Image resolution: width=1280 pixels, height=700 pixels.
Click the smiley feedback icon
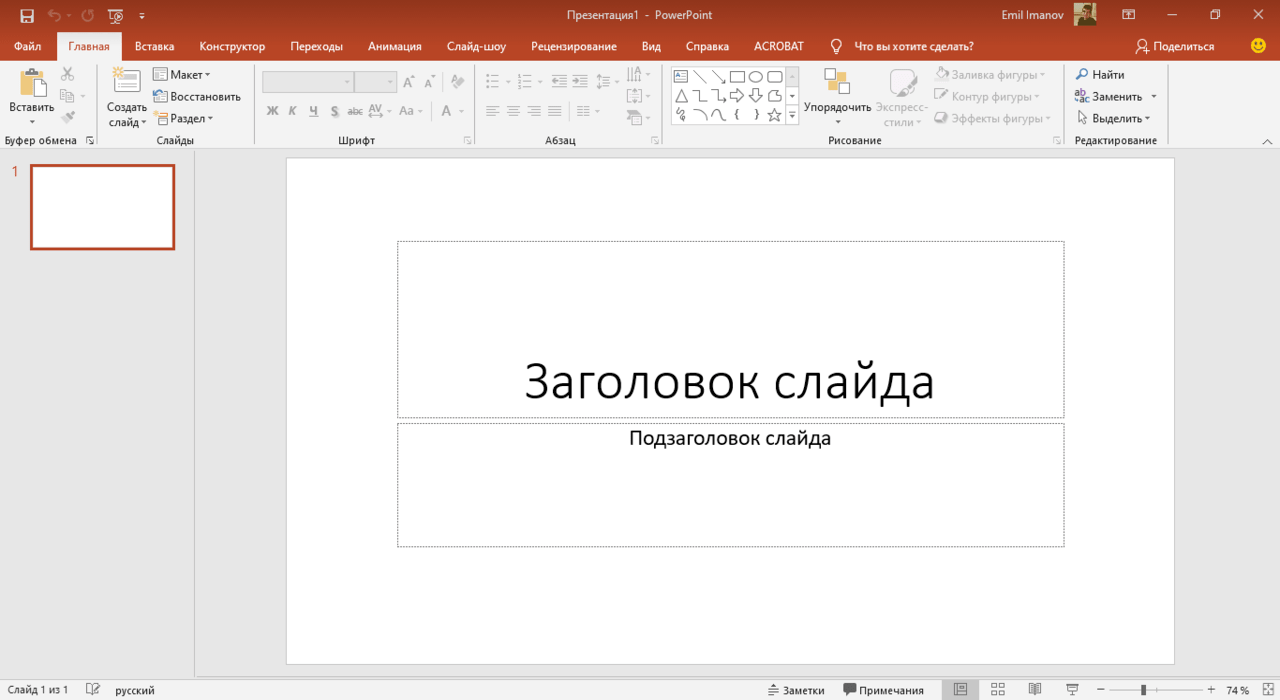tap(1258, 46)
